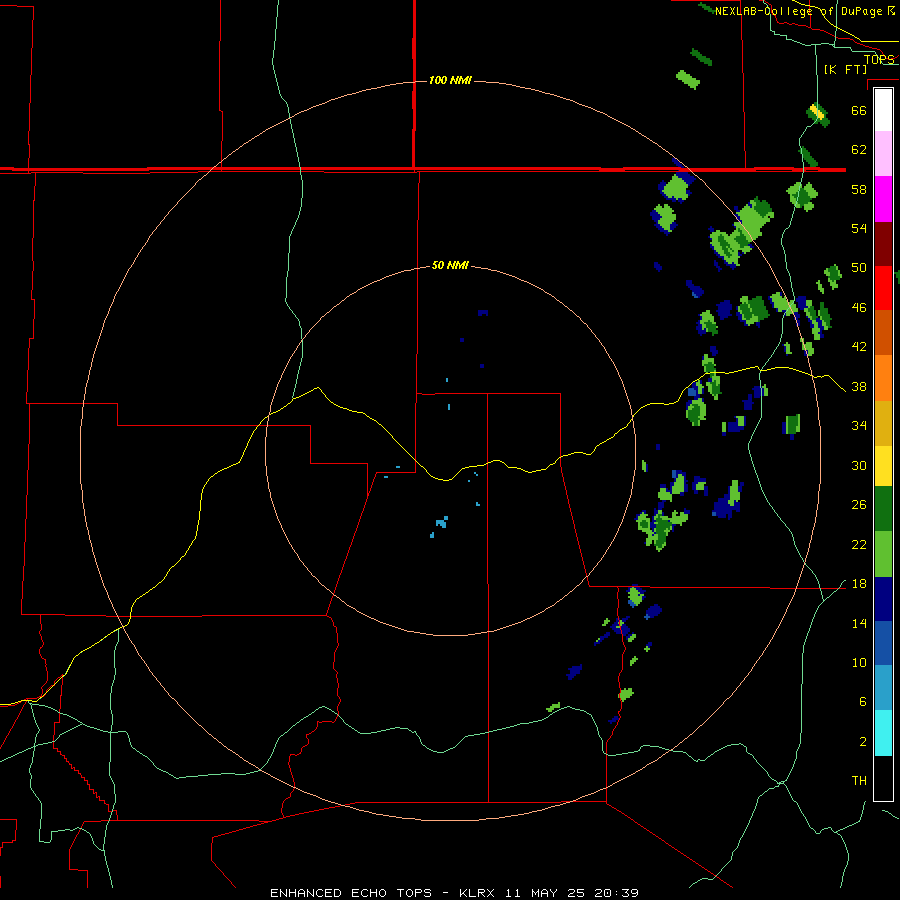Viewport: 900px width, 900px height.
Task: Click the light blue 14 kft legend swatch
Action: click(883, 688)
